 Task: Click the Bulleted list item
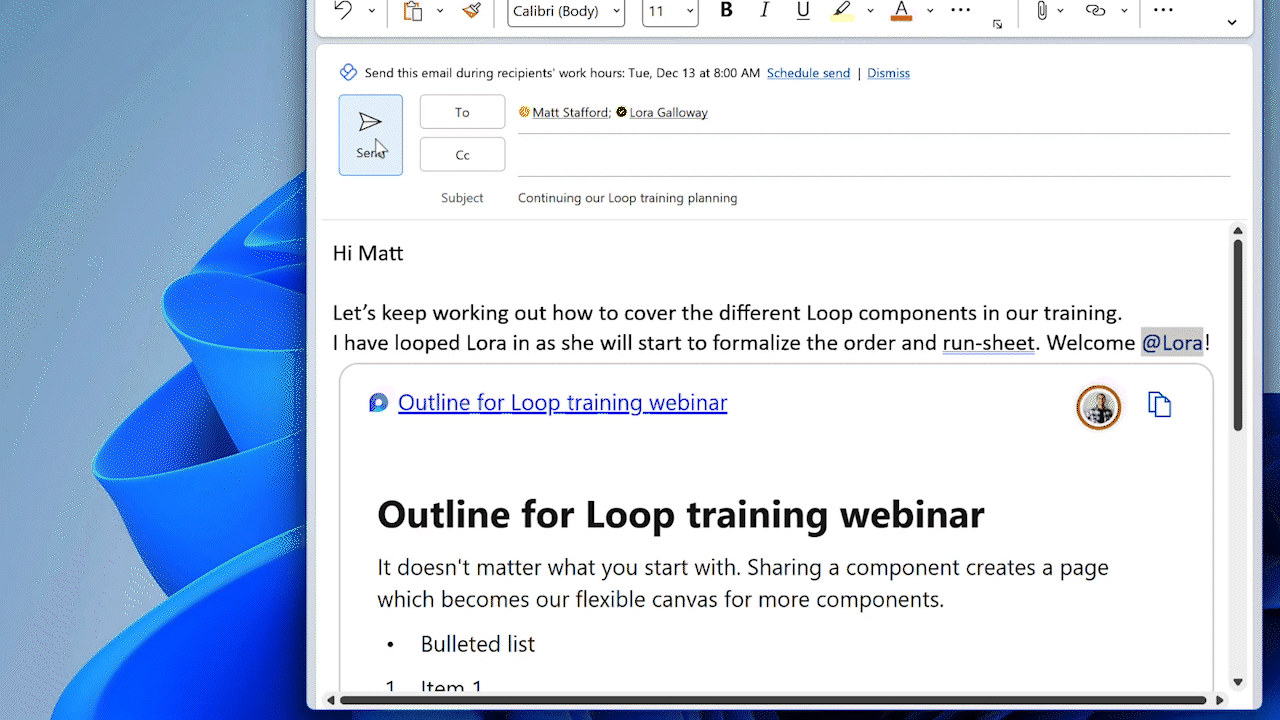click(477, 644)
